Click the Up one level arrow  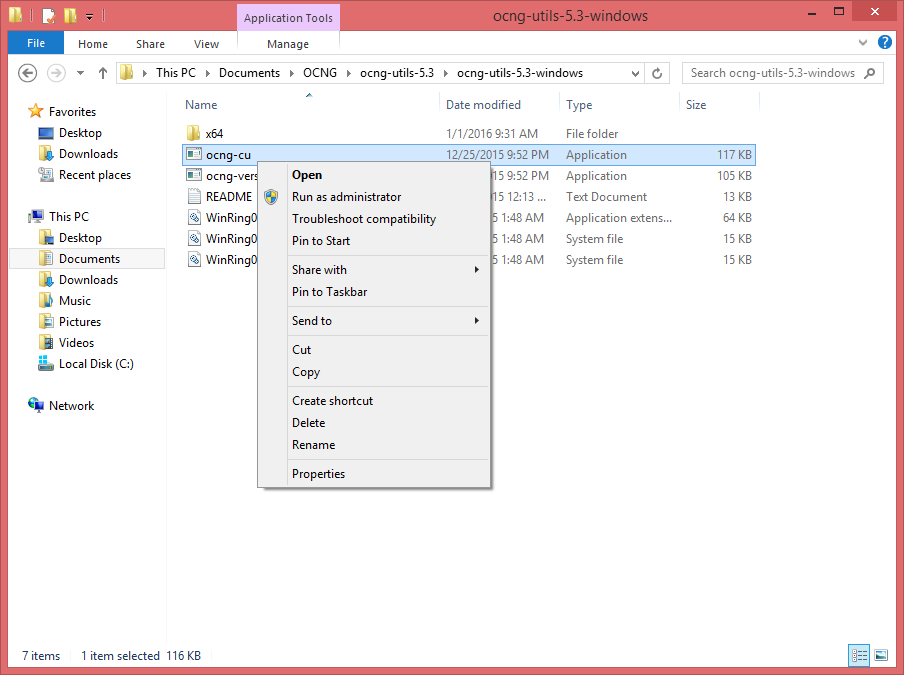103,73
